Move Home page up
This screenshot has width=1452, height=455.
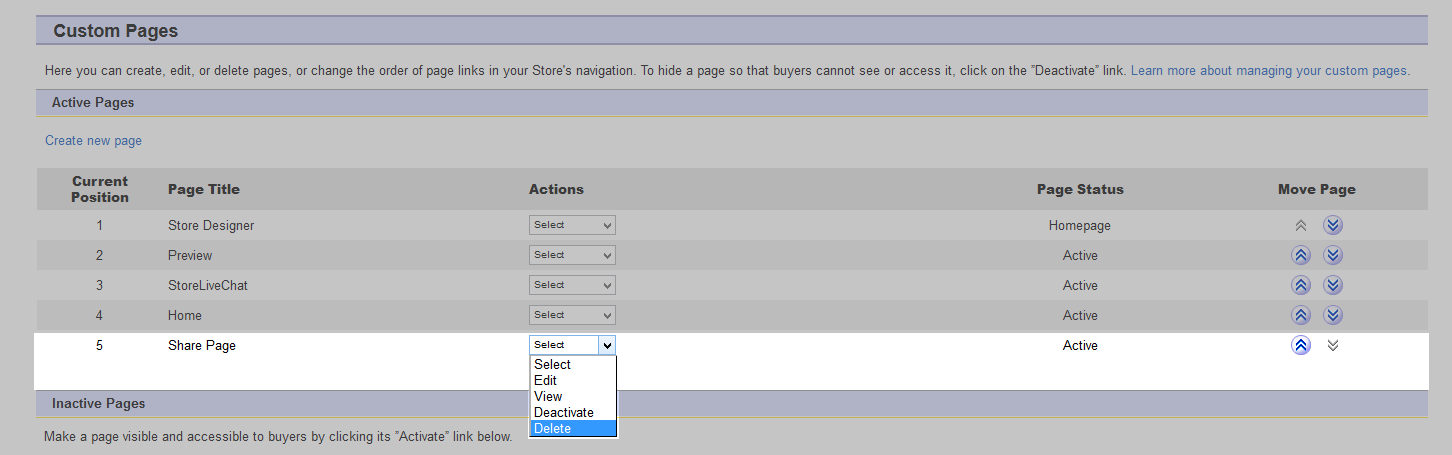(1301, 315)
